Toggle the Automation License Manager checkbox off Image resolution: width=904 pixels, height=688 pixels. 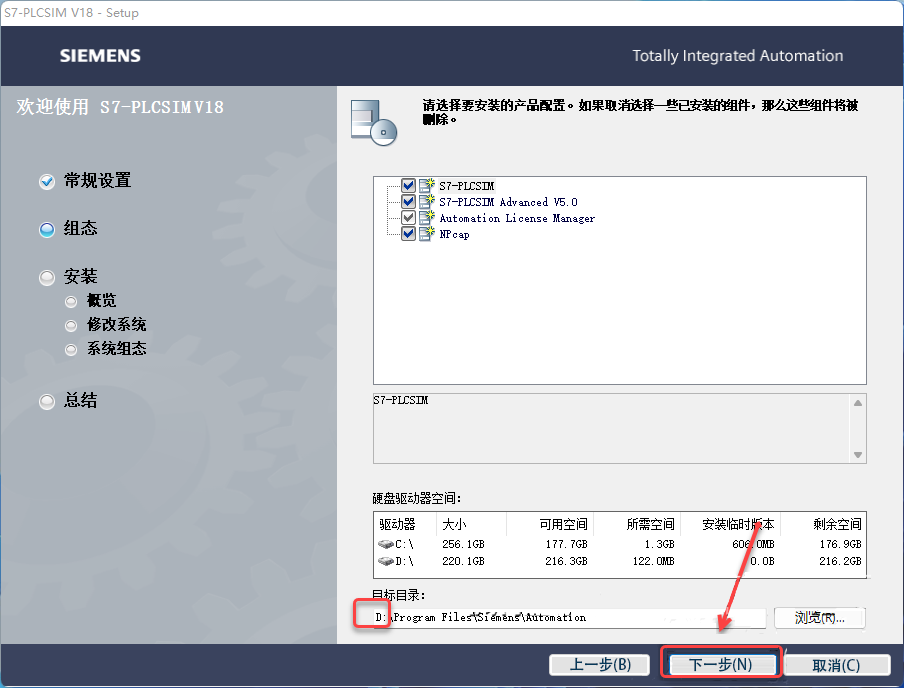408,217
